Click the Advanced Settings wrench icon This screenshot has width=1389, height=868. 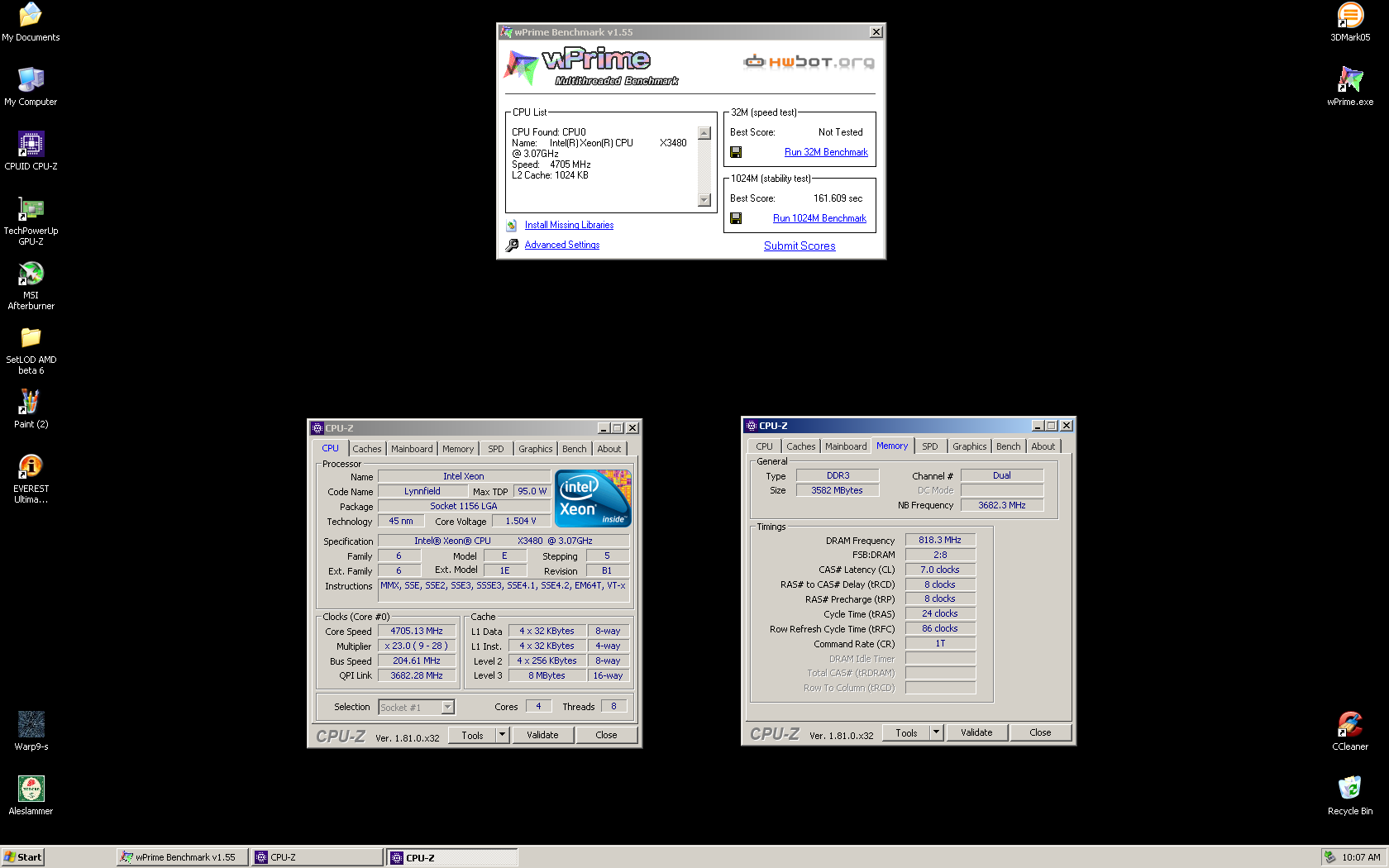click(512, 245)
